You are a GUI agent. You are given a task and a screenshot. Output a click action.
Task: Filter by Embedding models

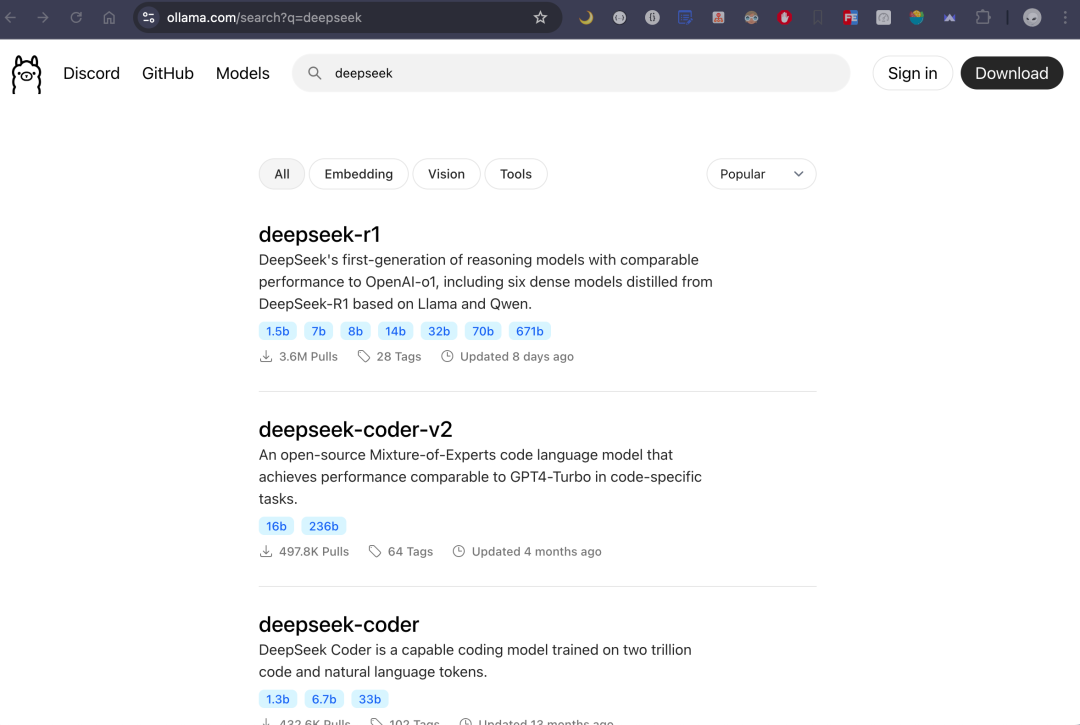click(358, 174)
